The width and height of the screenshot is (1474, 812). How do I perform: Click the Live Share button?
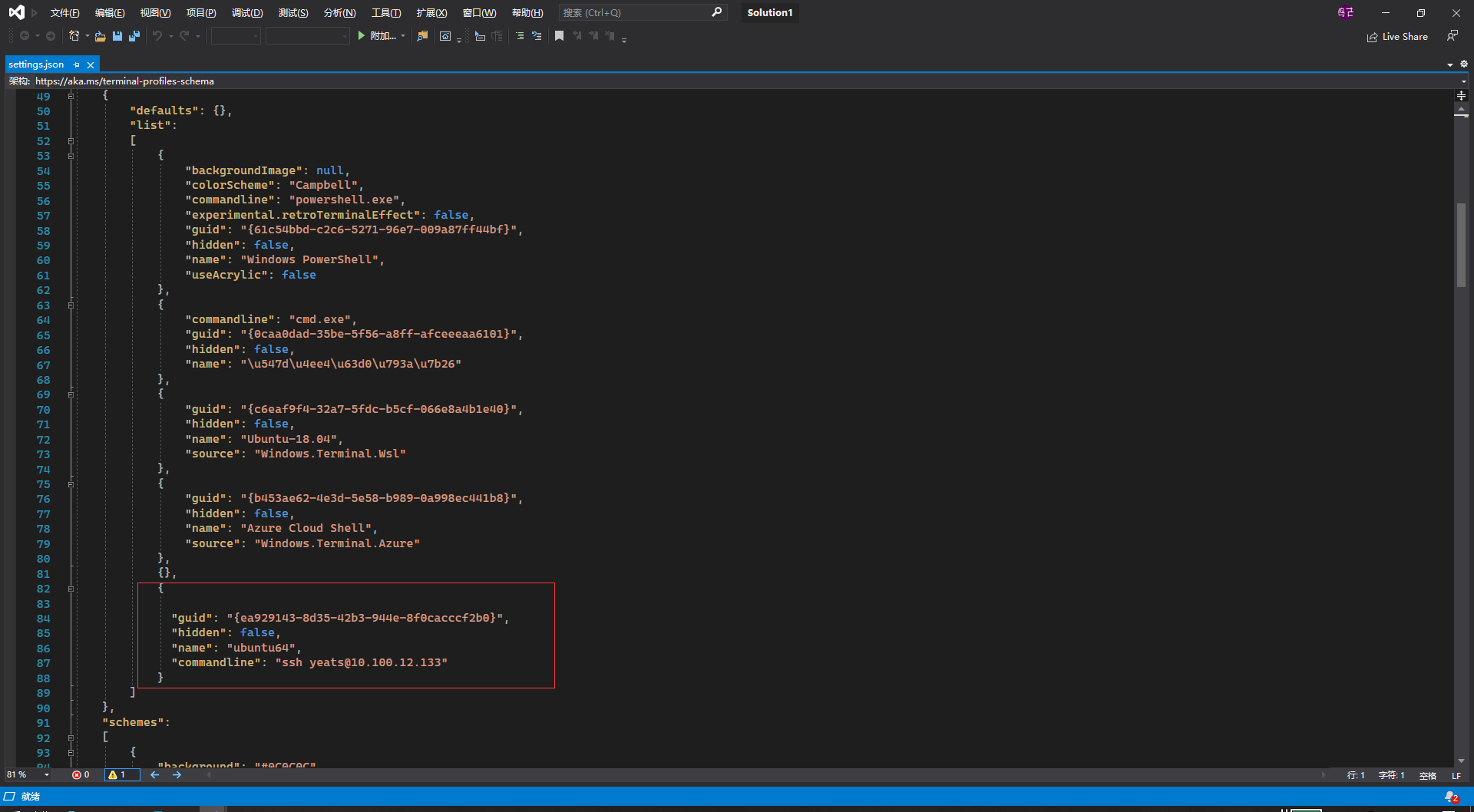(1397, 37)
